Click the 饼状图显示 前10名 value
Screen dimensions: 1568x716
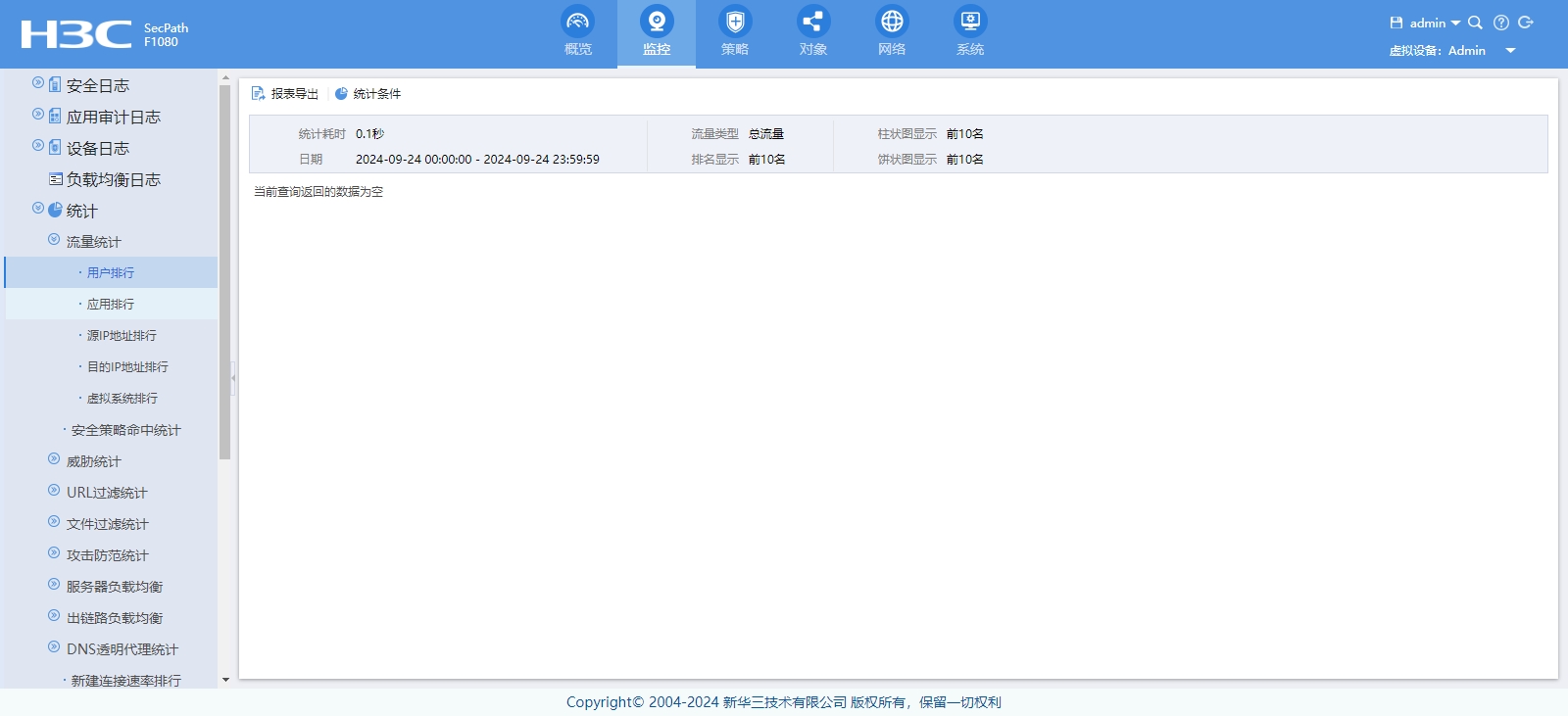coord(964,160)
